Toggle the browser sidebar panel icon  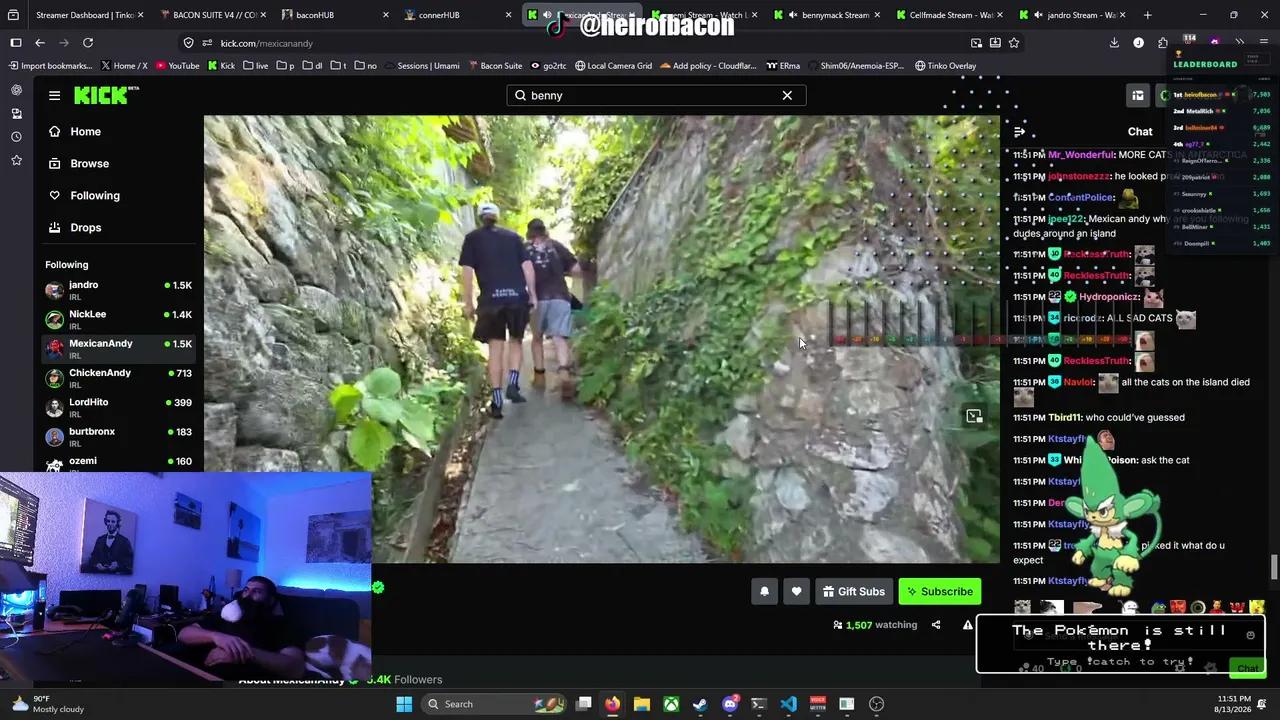(x=16, y=43)
